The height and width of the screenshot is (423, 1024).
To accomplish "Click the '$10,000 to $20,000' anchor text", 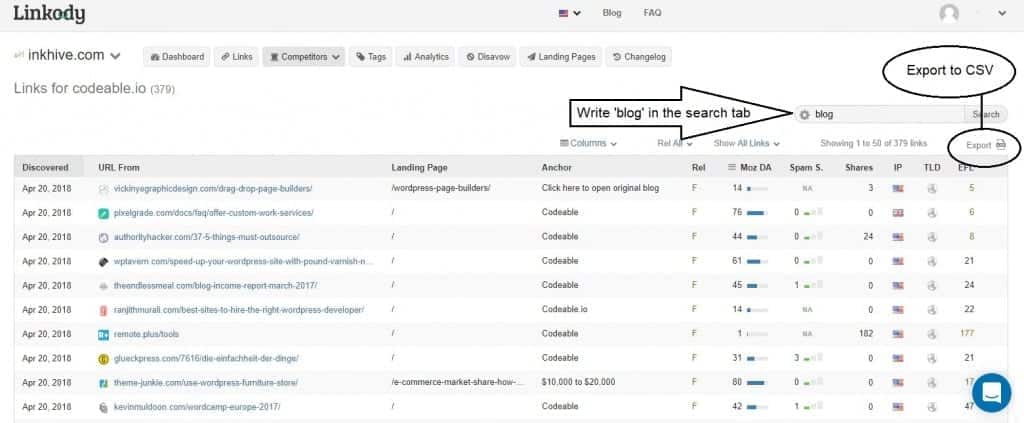I will 578,382.
